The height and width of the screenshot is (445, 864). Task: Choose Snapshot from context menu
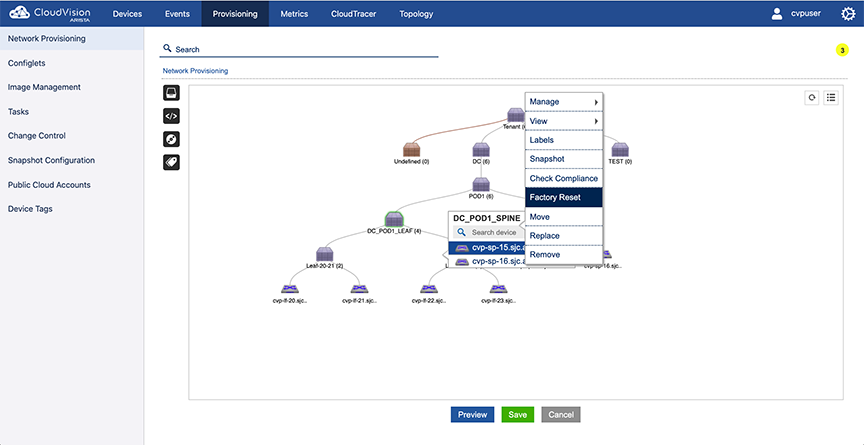tap(564, 159)
